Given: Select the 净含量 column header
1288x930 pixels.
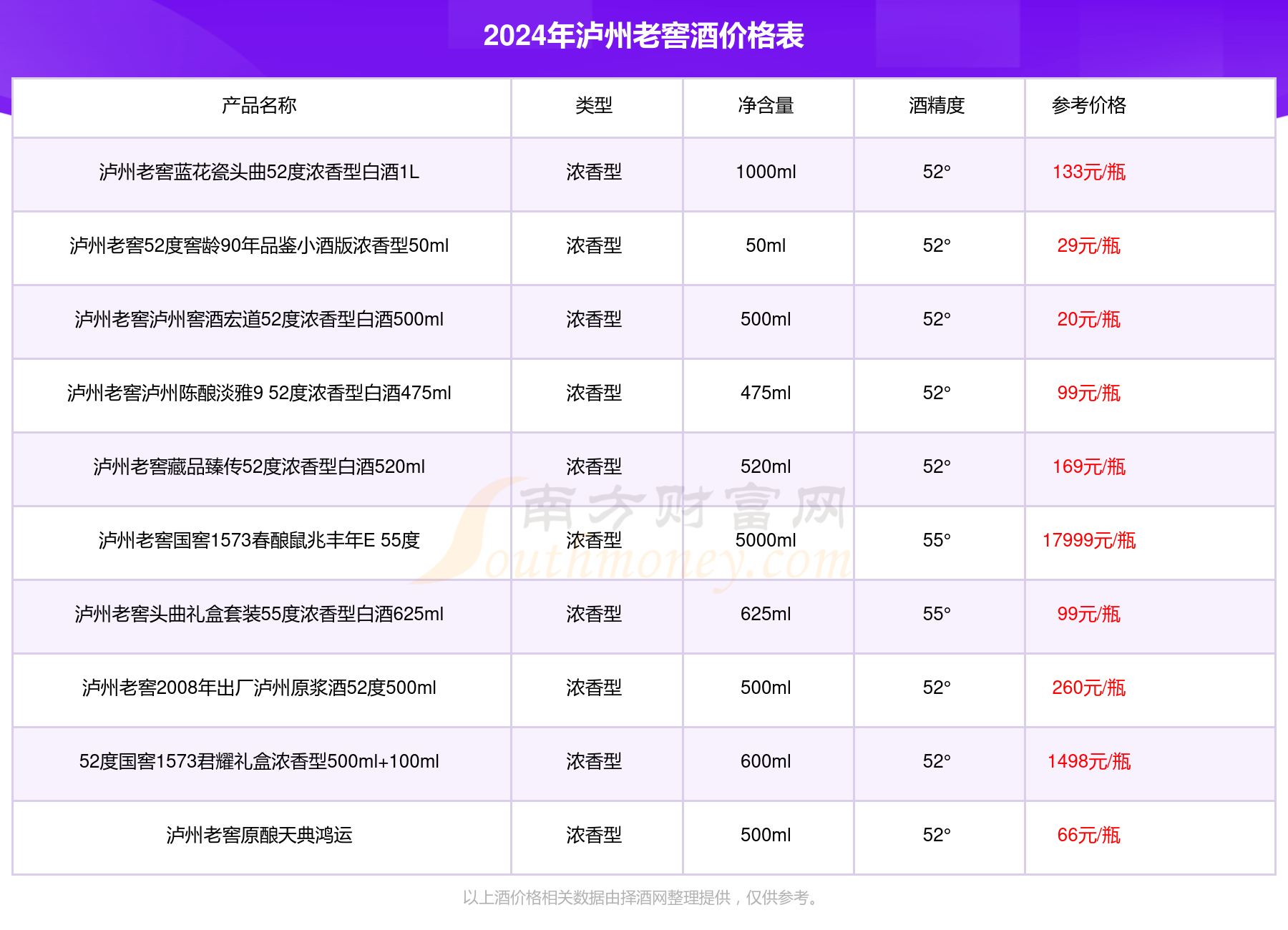Looking at the screenshot, I should pos(766,105).
